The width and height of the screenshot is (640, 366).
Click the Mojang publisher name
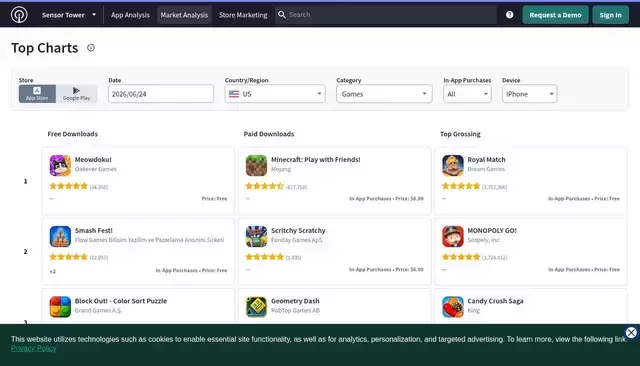coord(281,169)
